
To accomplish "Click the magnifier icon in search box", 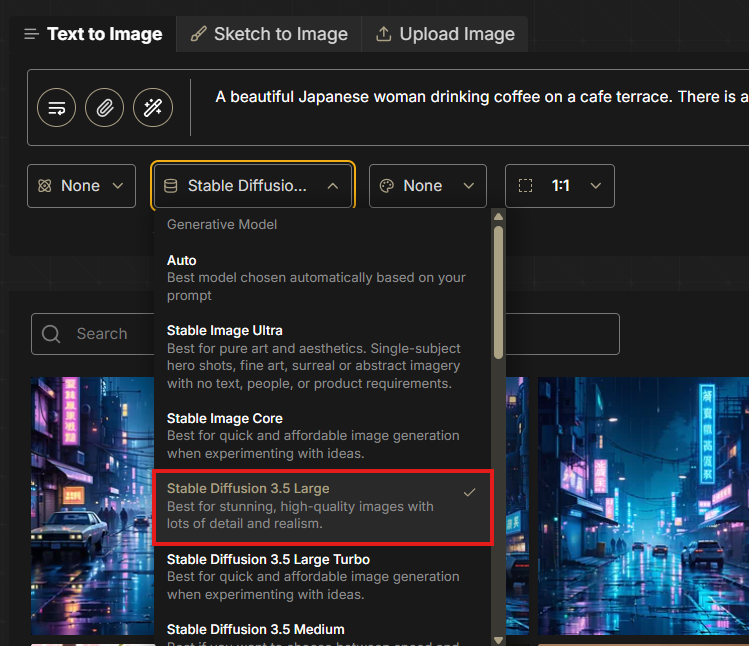I will (51, 334).
